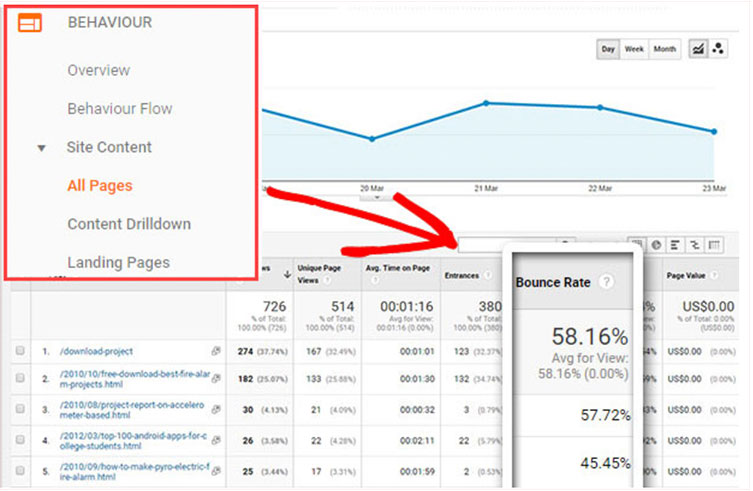Viewport: 753px width, 491px height.
Task: Tick checkbox for accelerometer-based row 3
Action: [x=20, y=408]
